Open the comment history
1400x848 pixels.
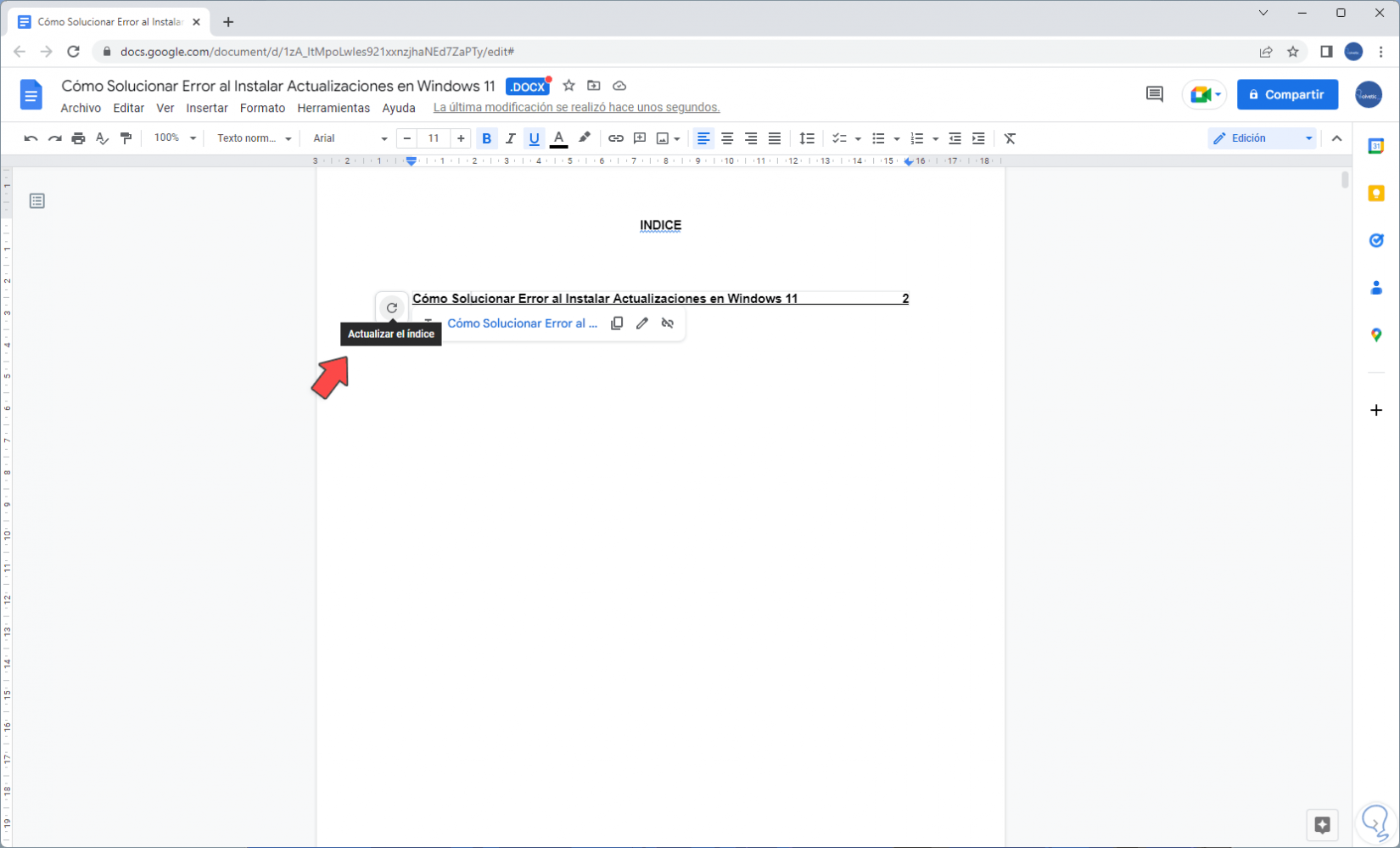tap(1154, 94)
